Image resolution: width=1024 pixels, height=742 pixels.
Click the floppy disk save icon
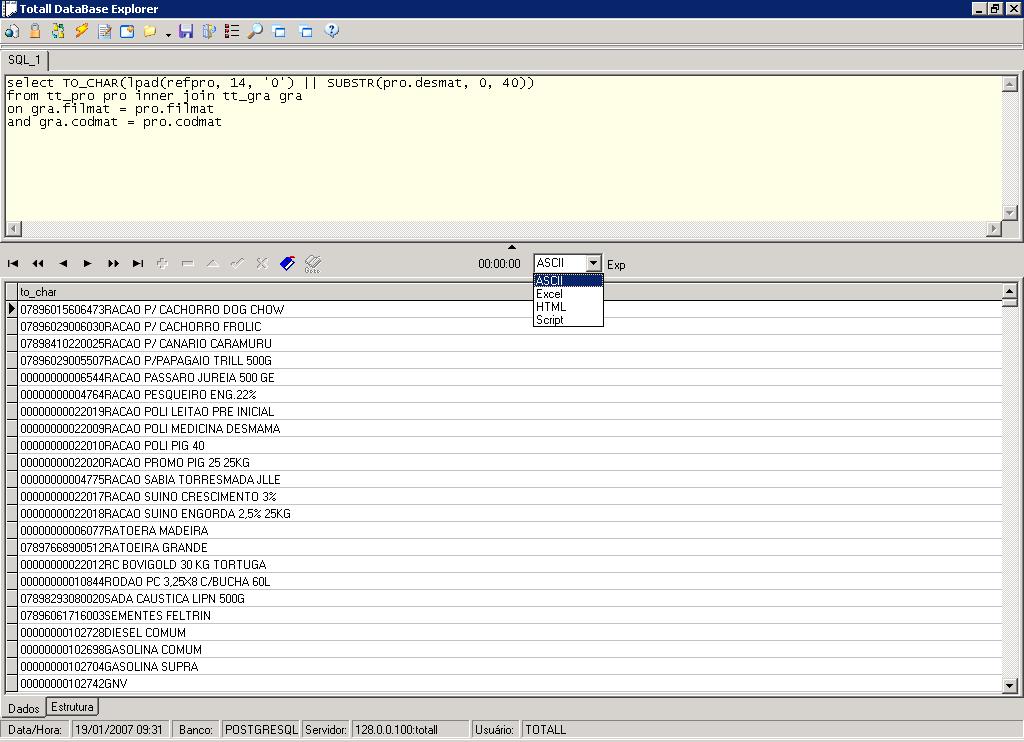click(186, 31)
